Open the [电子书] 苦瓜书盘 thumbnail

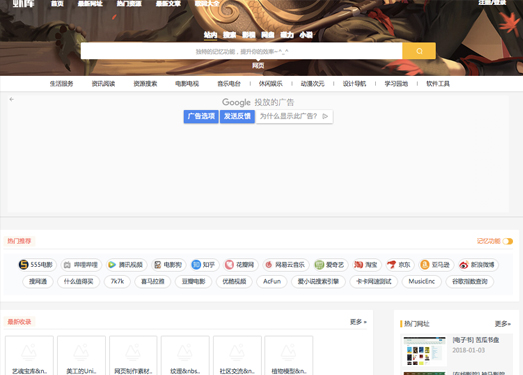click(425, 351)
